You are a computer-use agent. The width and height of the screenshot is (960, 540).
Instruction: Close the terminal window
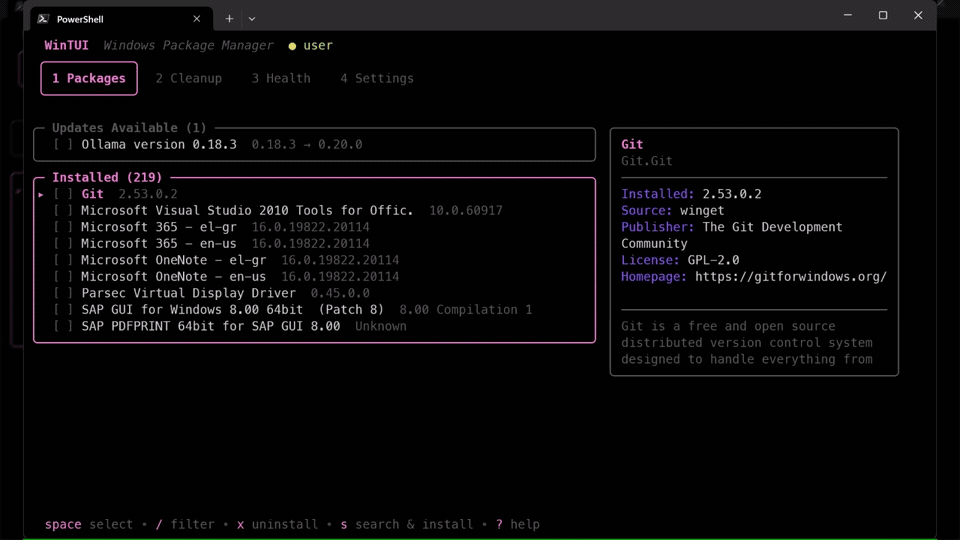coord(918,15)
